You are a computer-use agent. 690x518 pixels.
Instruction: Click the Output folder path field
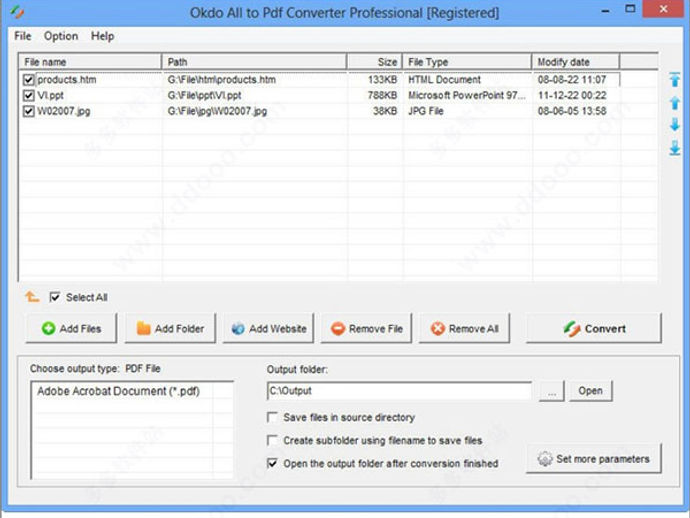[x=399, y=391]
